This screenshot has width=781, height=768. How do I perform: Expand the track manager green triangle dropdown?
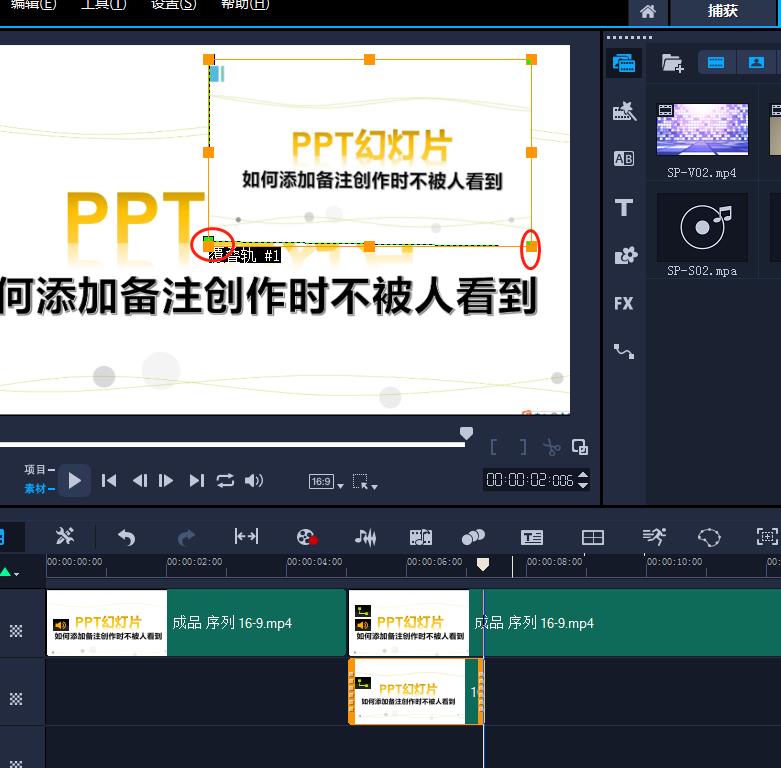pos(9,572)
